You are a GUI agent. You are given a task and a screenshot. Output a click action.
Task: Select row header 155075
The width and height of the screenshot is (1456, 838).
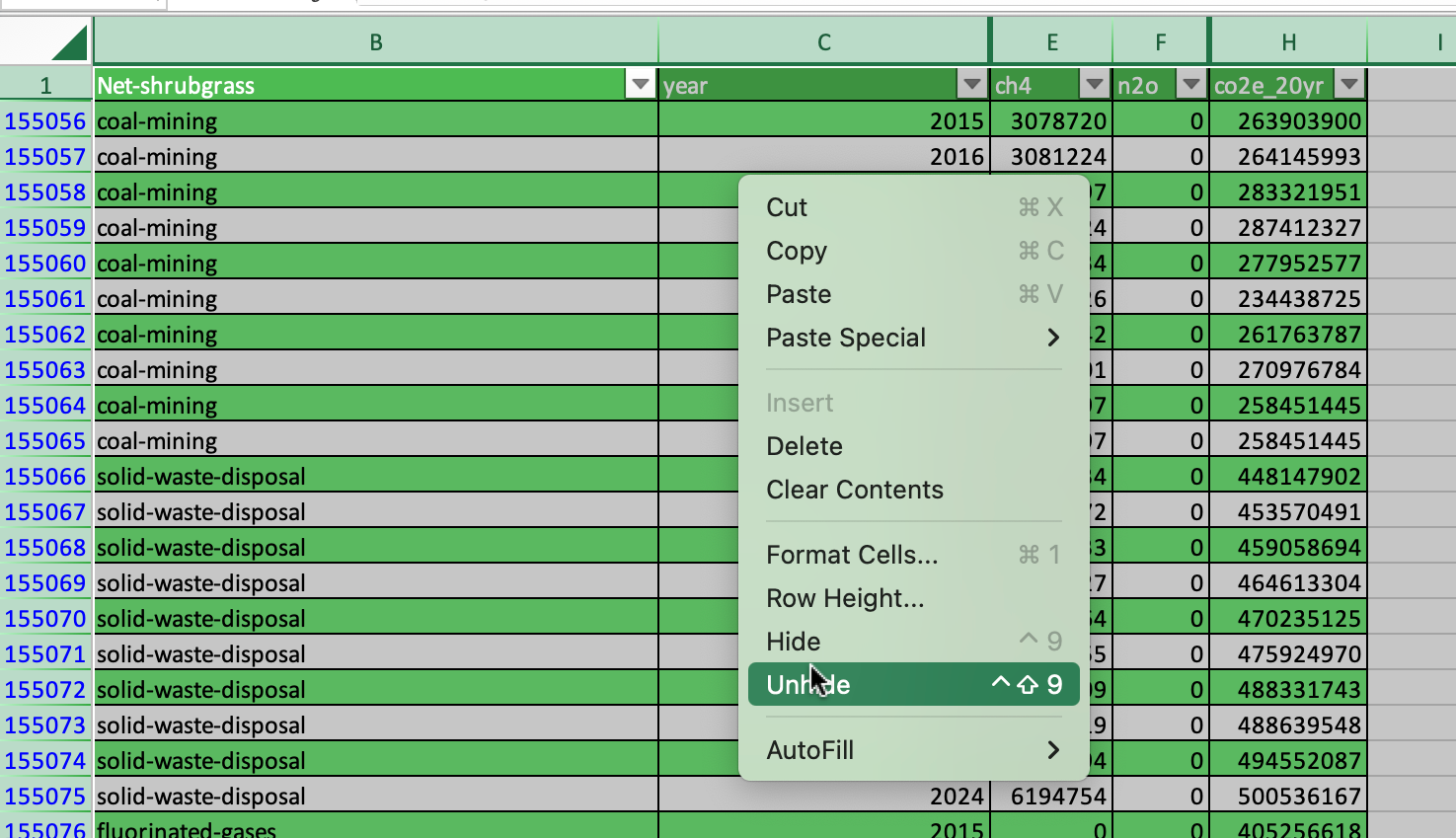pos(45,797)
